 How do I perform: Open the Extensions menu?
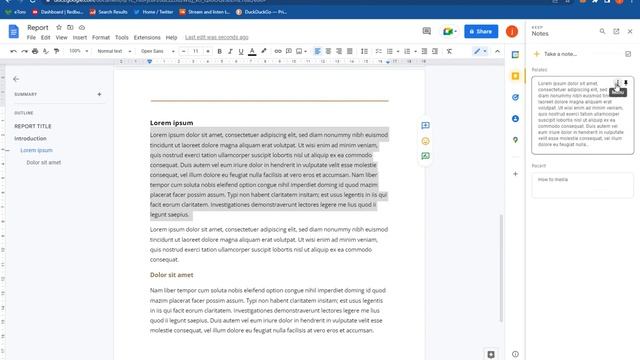(x=147, y=38)
